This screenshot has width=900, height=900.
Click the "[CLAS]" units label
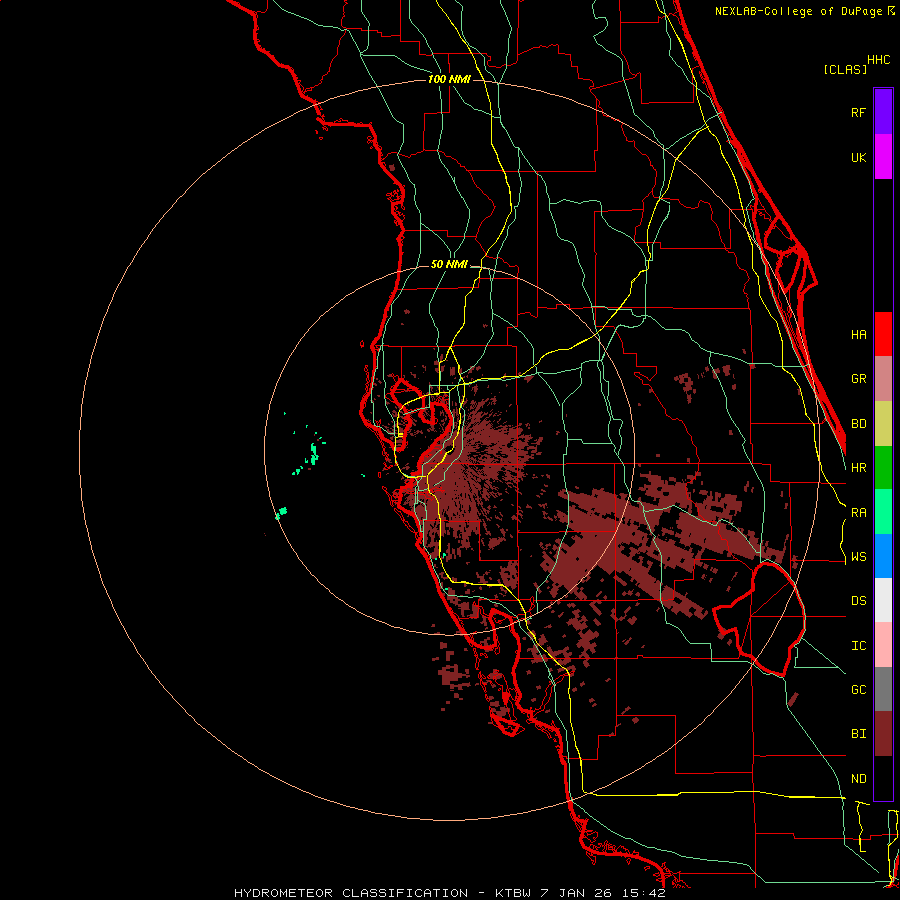pyautogui.click(x=845, y=69)
